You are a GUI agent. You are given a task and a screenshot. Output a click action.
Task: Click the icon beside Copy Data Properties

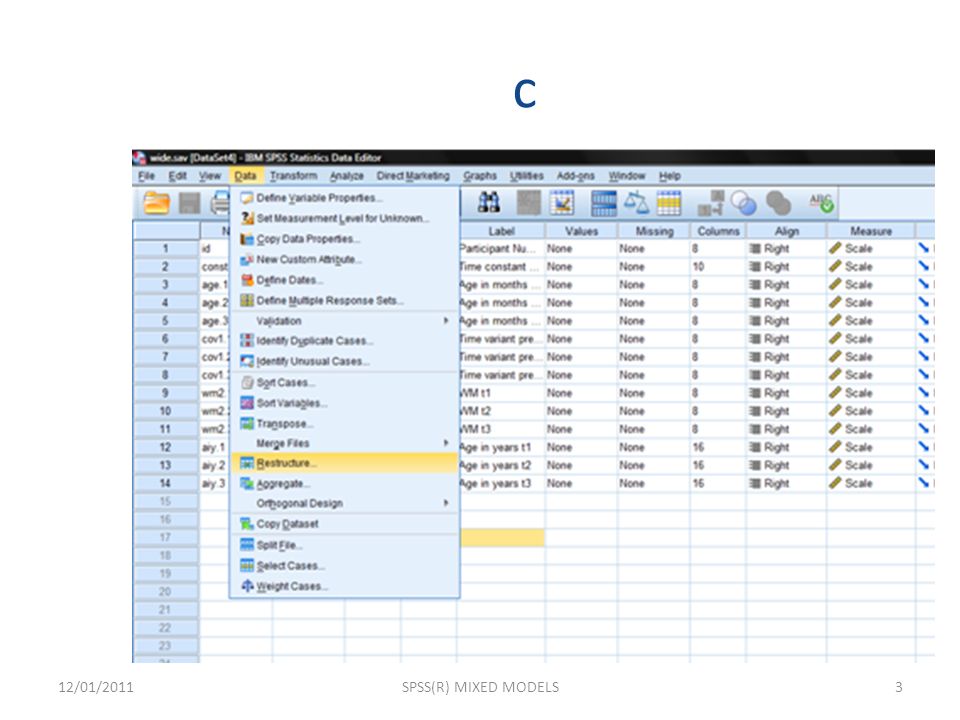click(247, 239)
